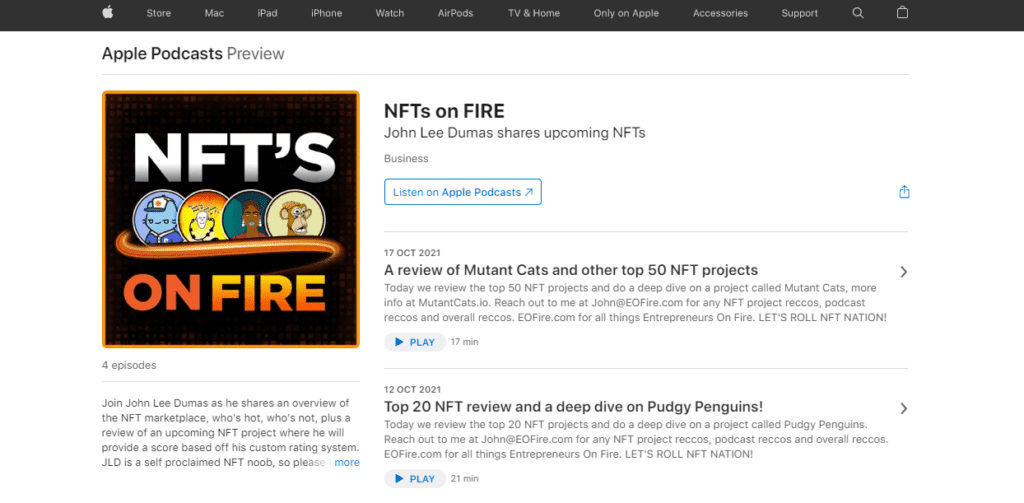Expand Mutant Cats episode chevron
This screenshot has height=503, width=1024.
pyautogui.click(x=904, y=272)
